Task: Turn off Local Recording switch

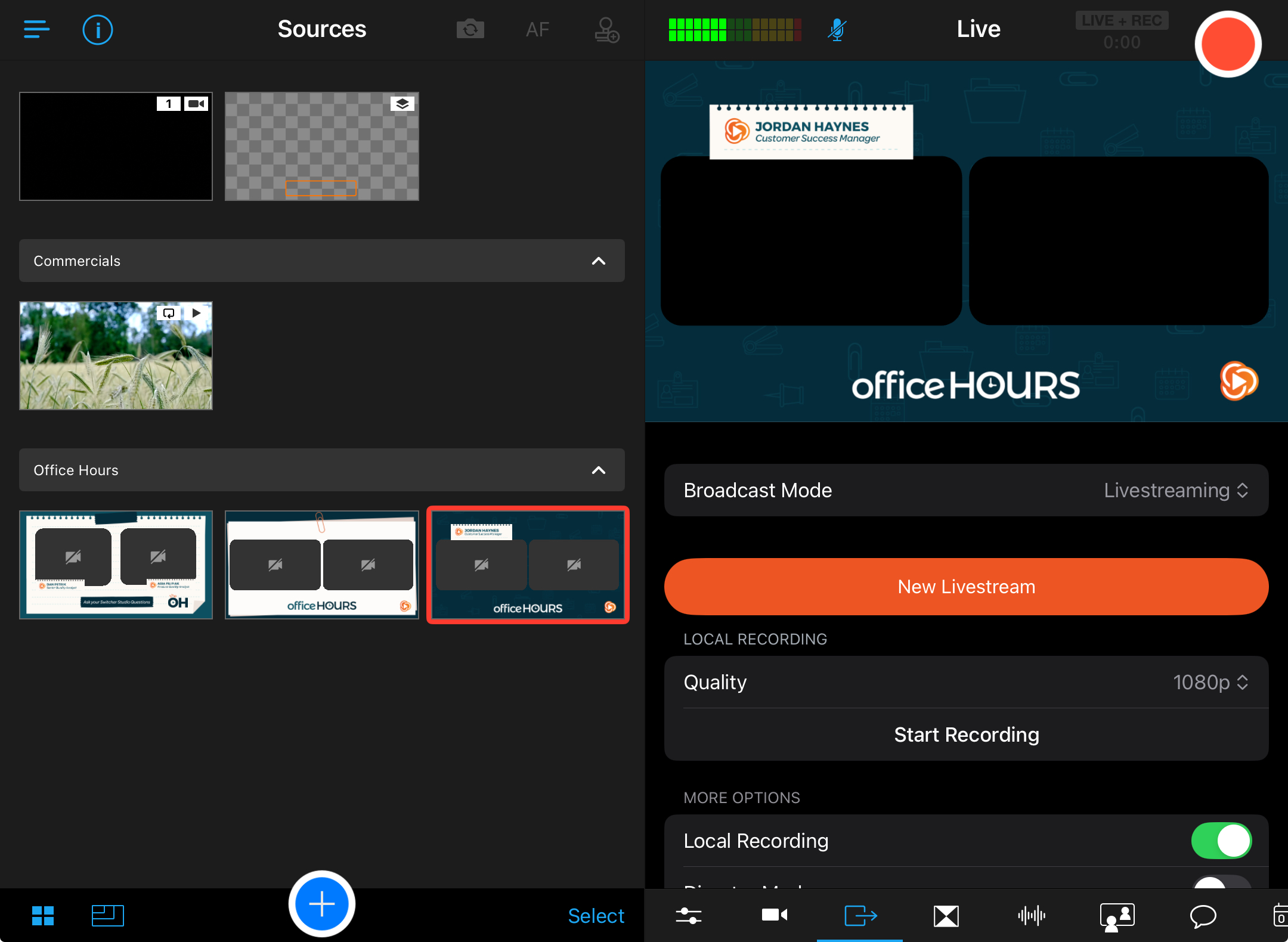Action: click(1221, 841)
